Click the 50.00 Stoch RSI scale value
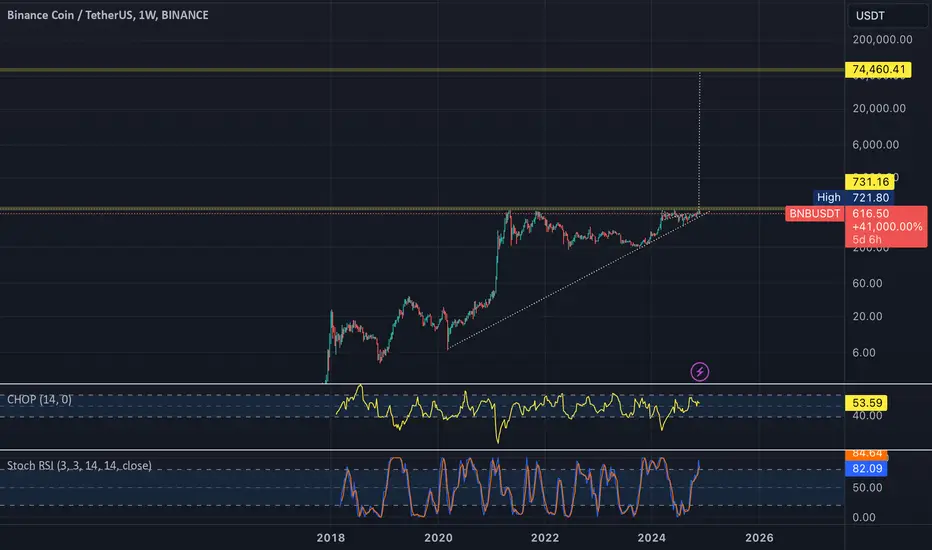Screen dimensions: 932x550 [x=867, y=488]
